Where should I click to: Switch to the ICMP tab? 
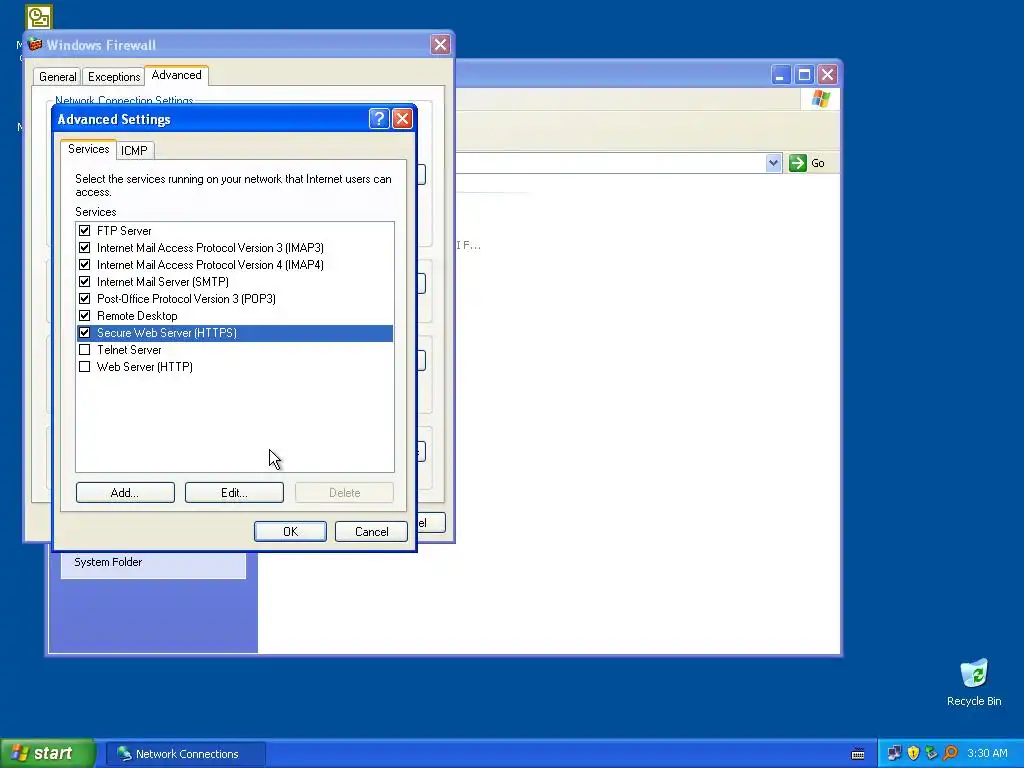(x=135, y=151)
